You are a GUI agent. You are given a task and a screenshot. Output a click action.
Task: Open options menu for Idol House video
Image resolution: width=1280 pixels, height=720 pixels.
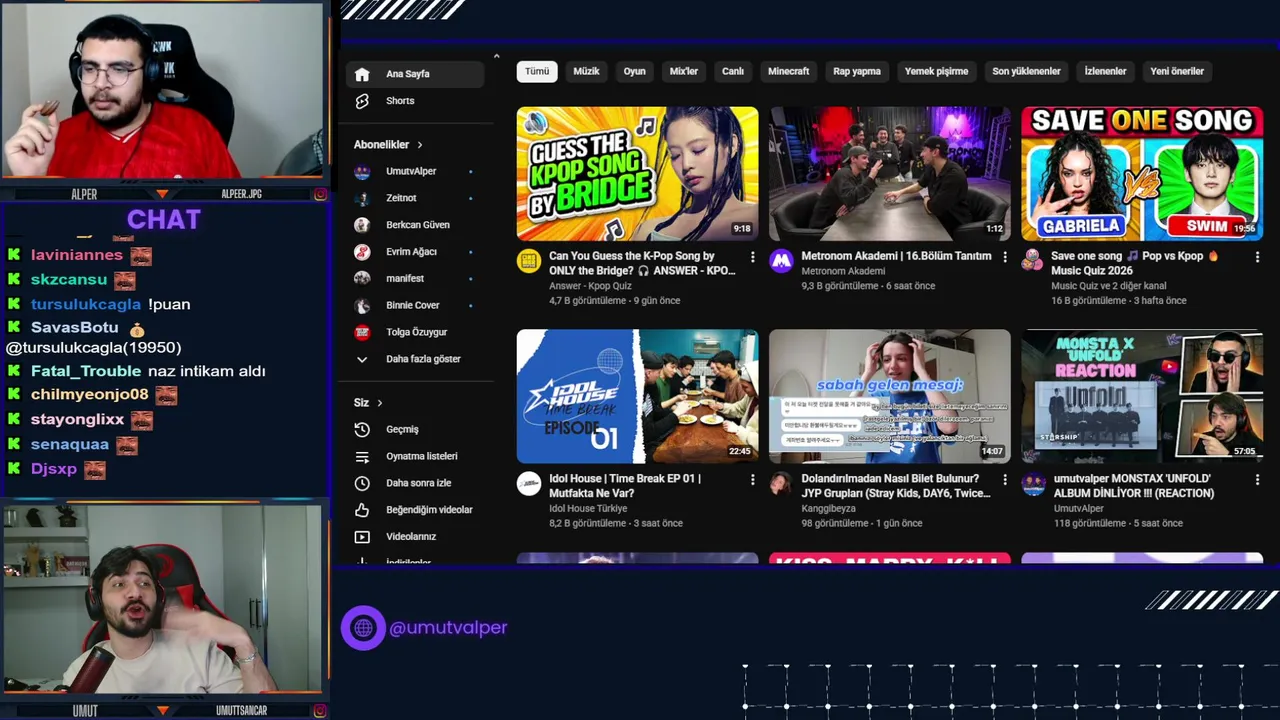click(x=752, y=480)
